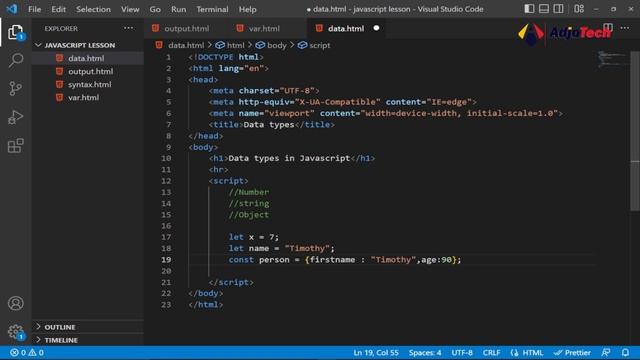
Task: Change file encoding UTF-8
Action: [x=462, y=352]
